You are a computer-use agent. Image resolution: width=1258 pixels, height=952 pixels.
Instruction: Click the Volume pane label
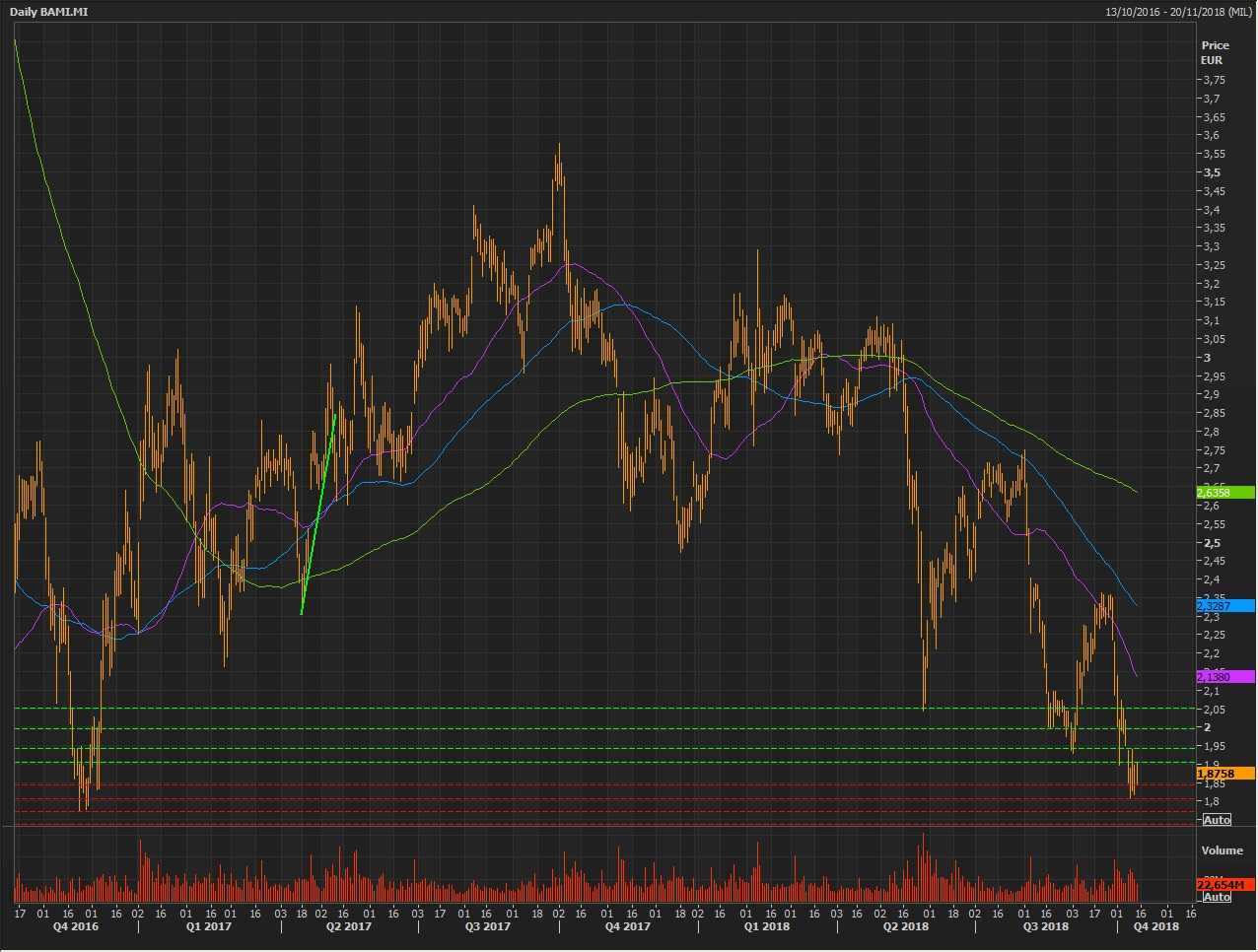[1222, 850]
